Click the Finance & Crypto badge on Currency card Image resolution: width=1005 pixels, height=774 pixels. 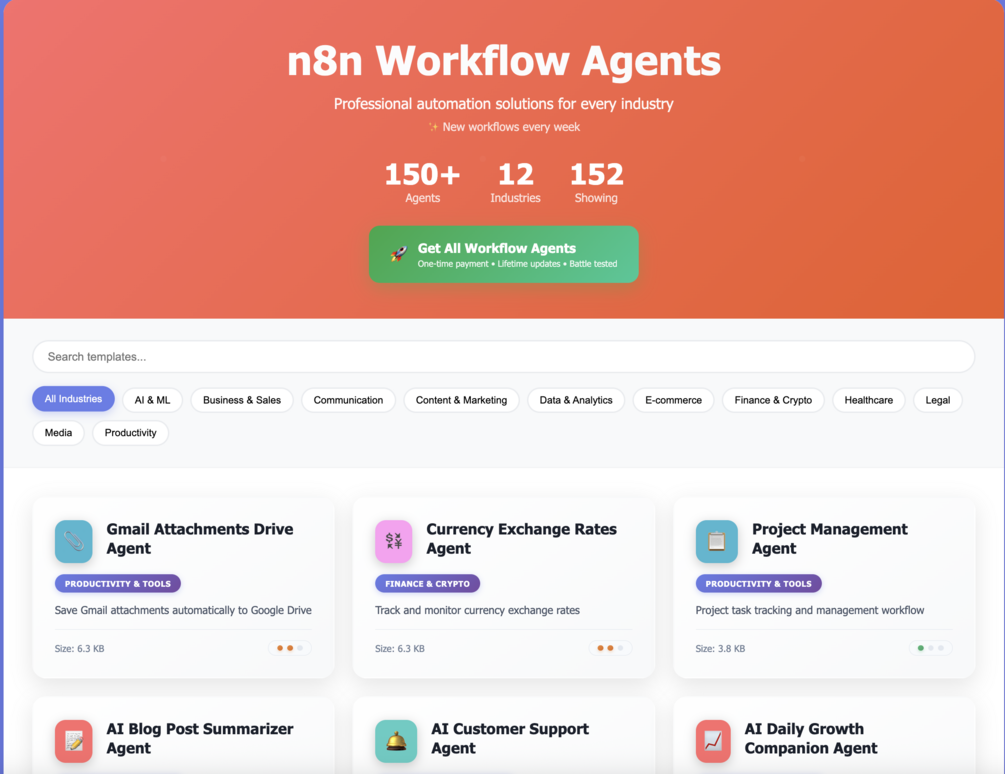click(428, 584)
